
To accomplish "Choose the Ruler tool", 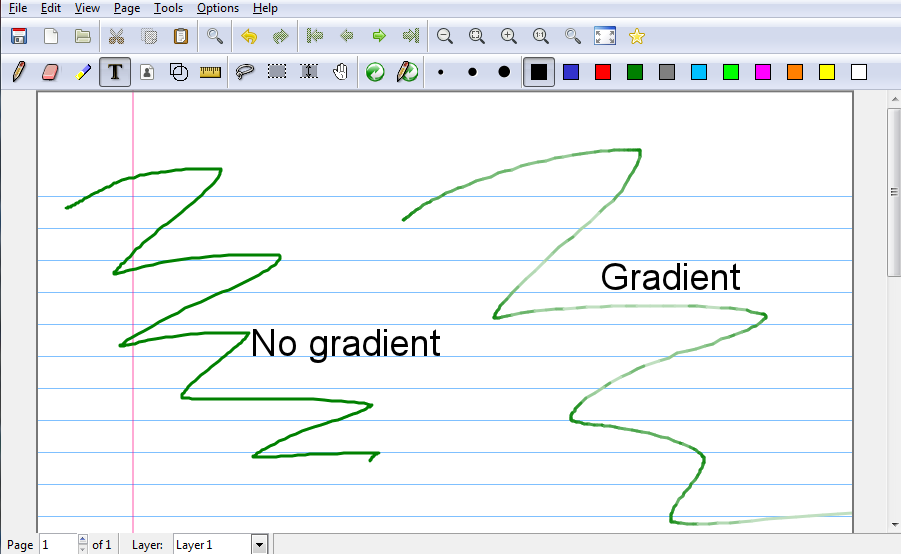I will coord(210,72).
